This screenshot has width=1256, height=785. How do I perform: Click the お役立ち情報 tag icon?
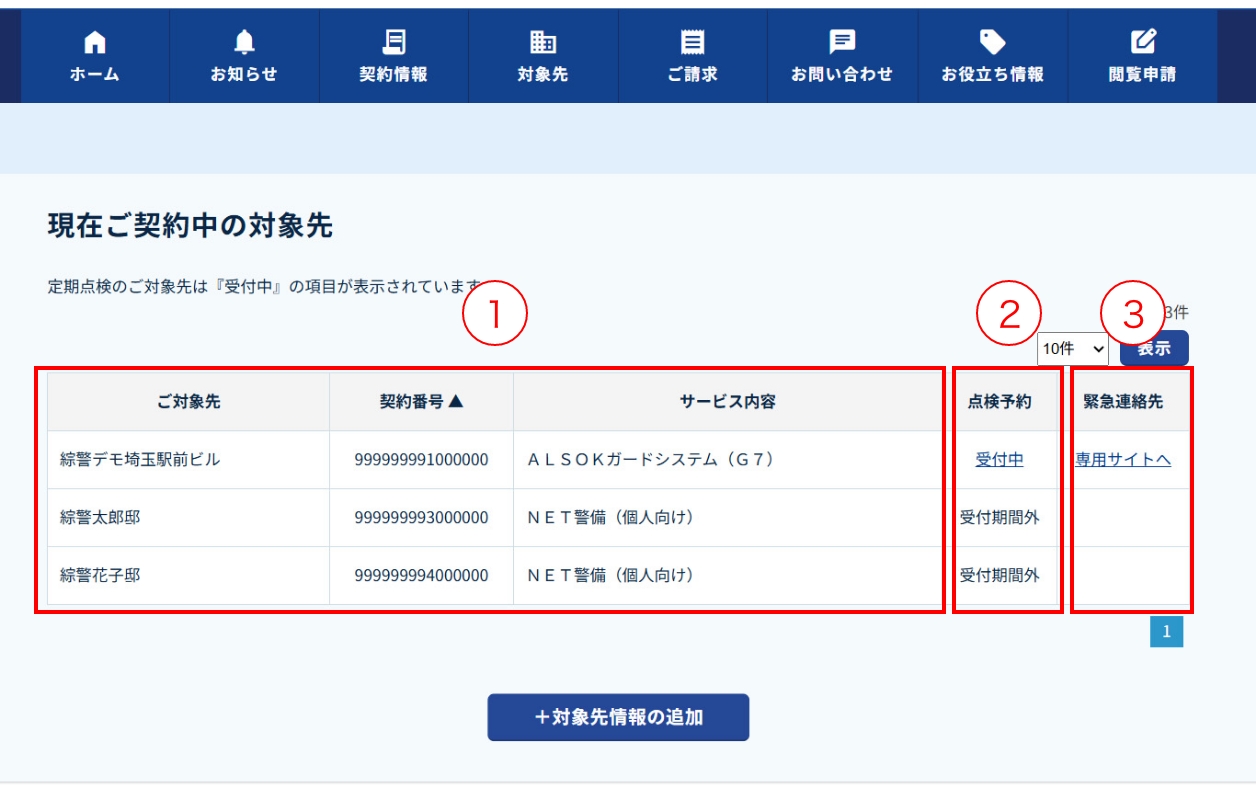992,42
